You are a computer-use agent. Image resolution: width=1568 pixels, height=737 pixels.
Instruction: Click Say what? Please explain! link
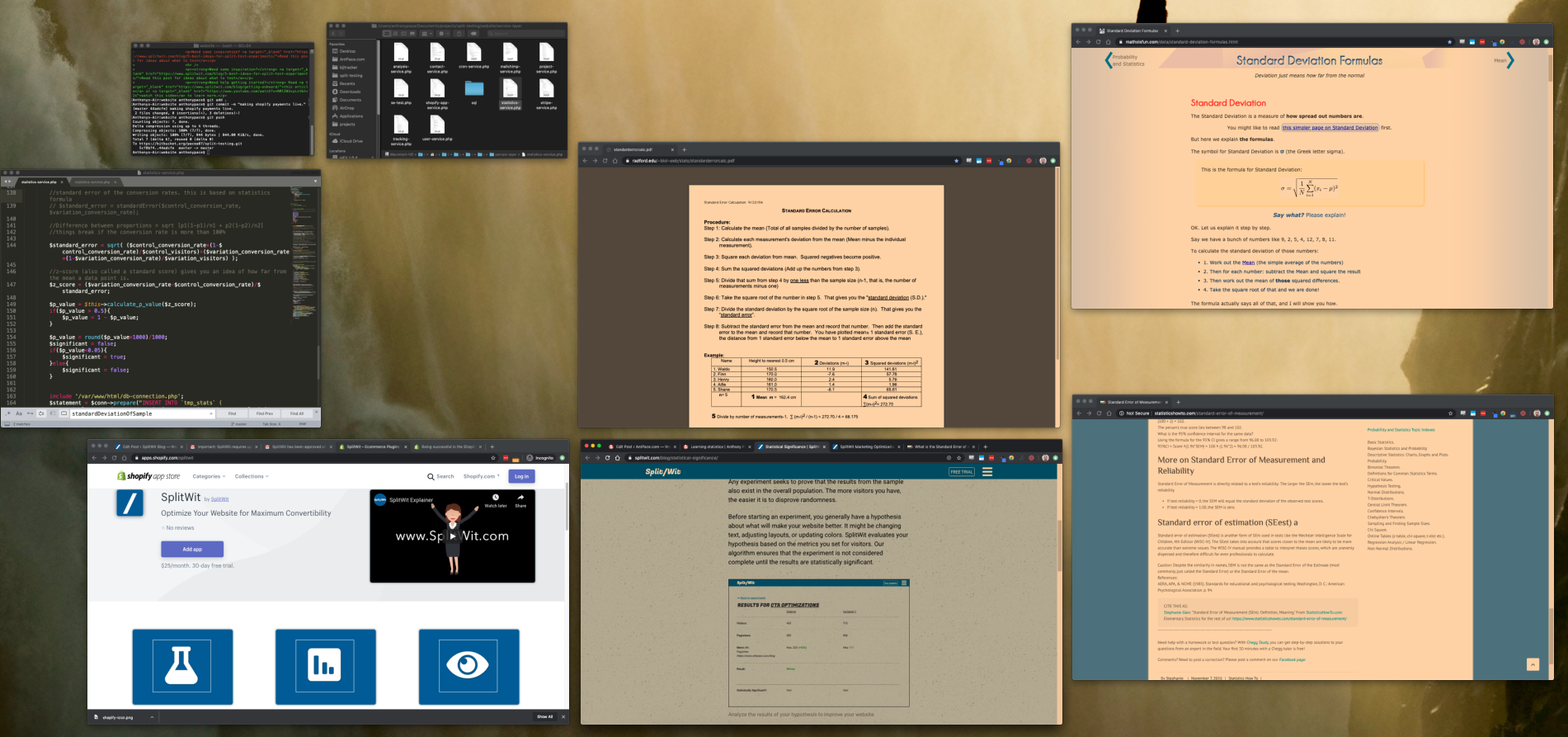[x=1309, y=215]
